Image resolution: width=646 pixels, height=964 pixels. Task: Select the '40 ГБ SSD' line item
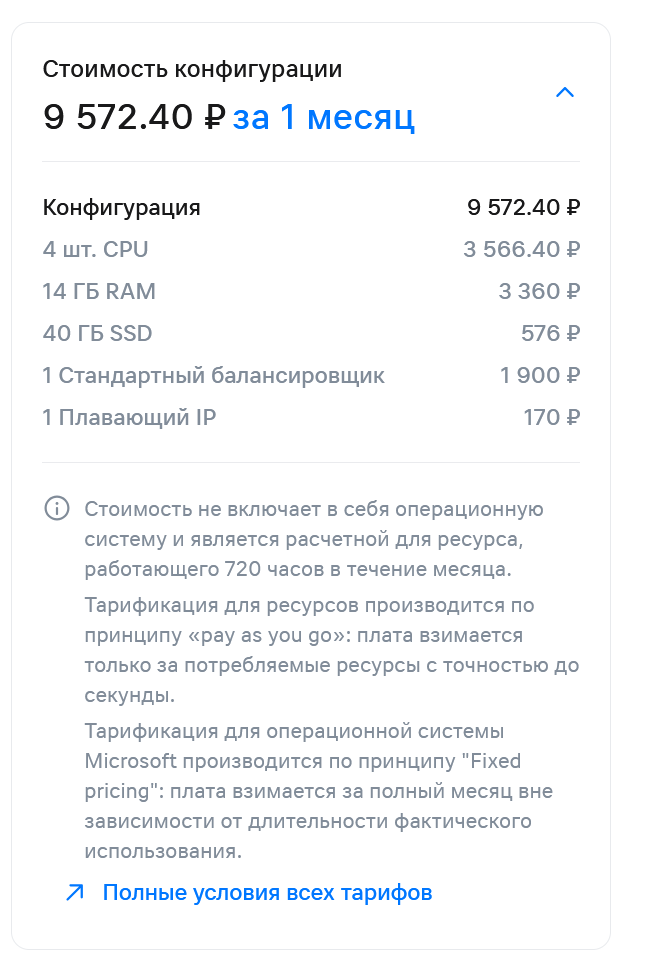97,334
